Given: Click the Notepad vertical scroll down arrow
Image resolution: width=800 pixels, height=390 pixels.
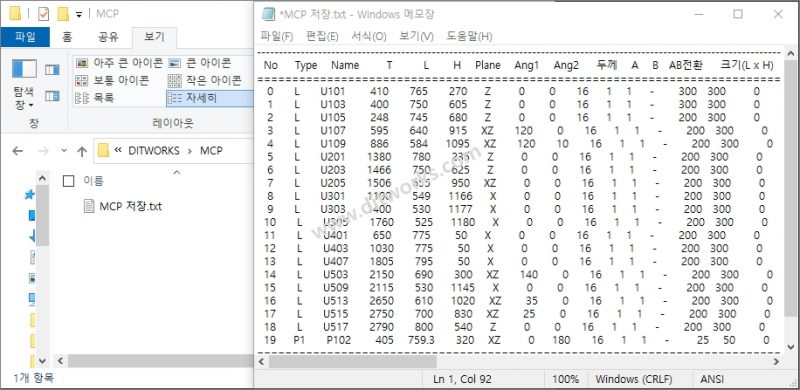Looking at the screenshot, I should [791, 347].
